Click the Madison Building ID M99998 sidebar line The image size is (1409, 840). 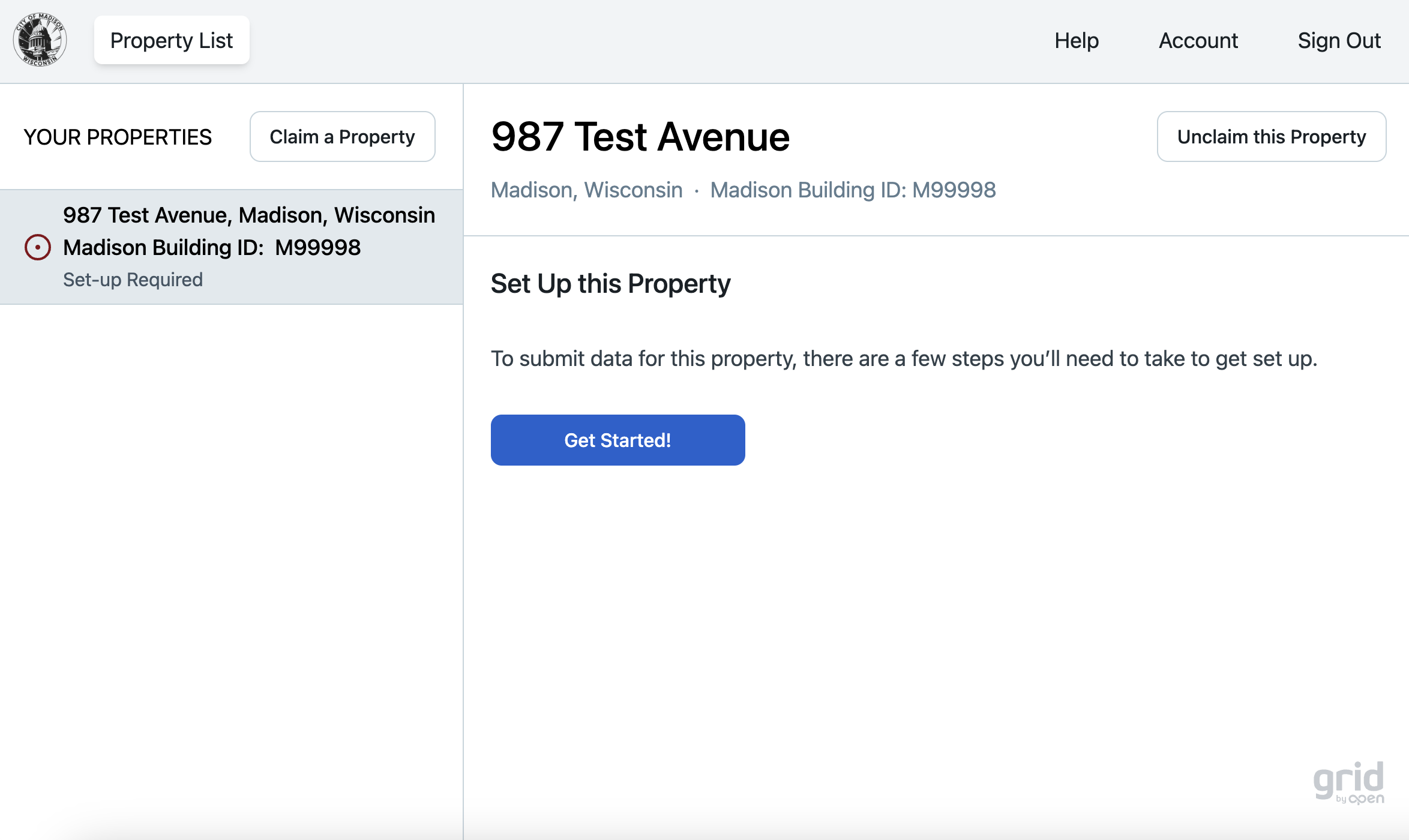[x=212, y=248]
